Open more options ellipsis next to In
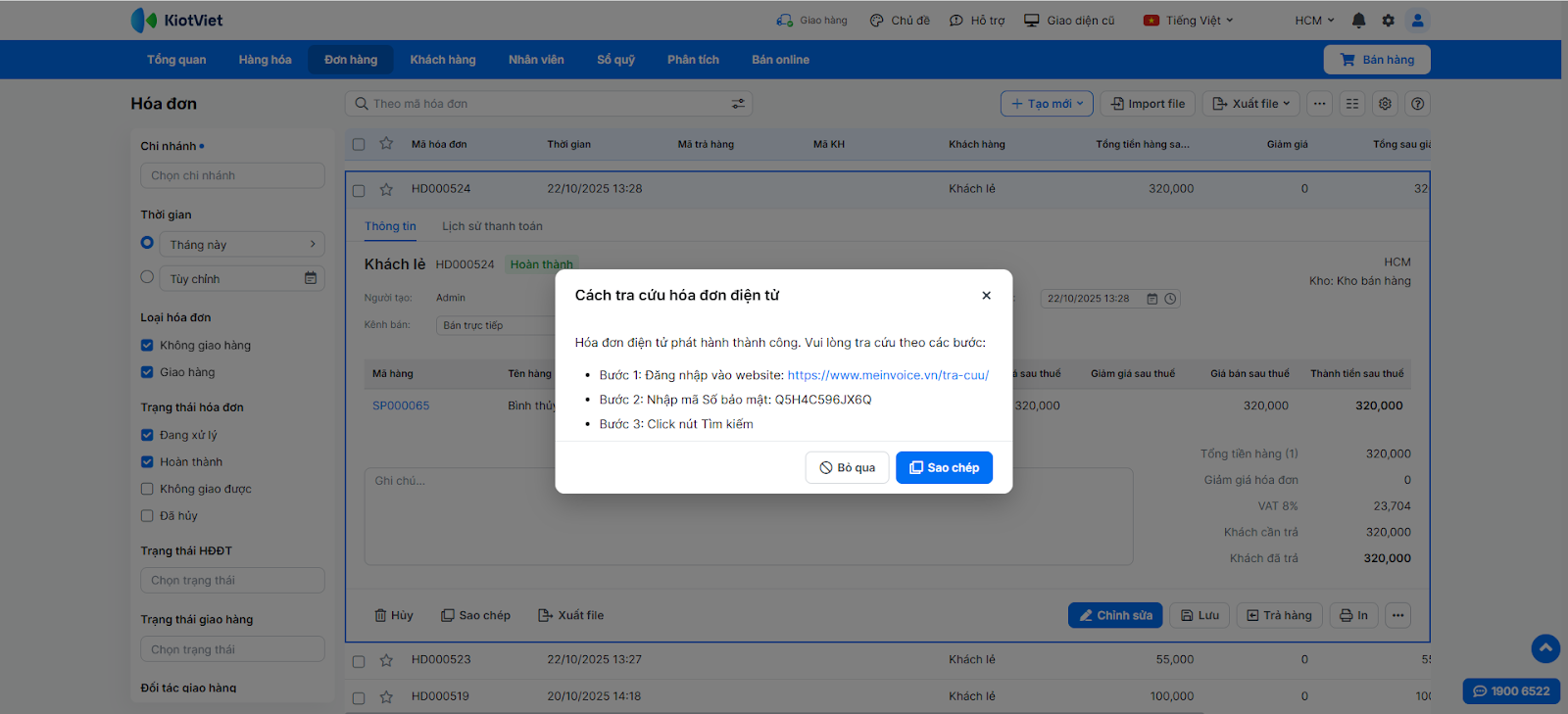Image resolution: width=1568 pixels, height=714 pixels. click(x=1397, y=615)
